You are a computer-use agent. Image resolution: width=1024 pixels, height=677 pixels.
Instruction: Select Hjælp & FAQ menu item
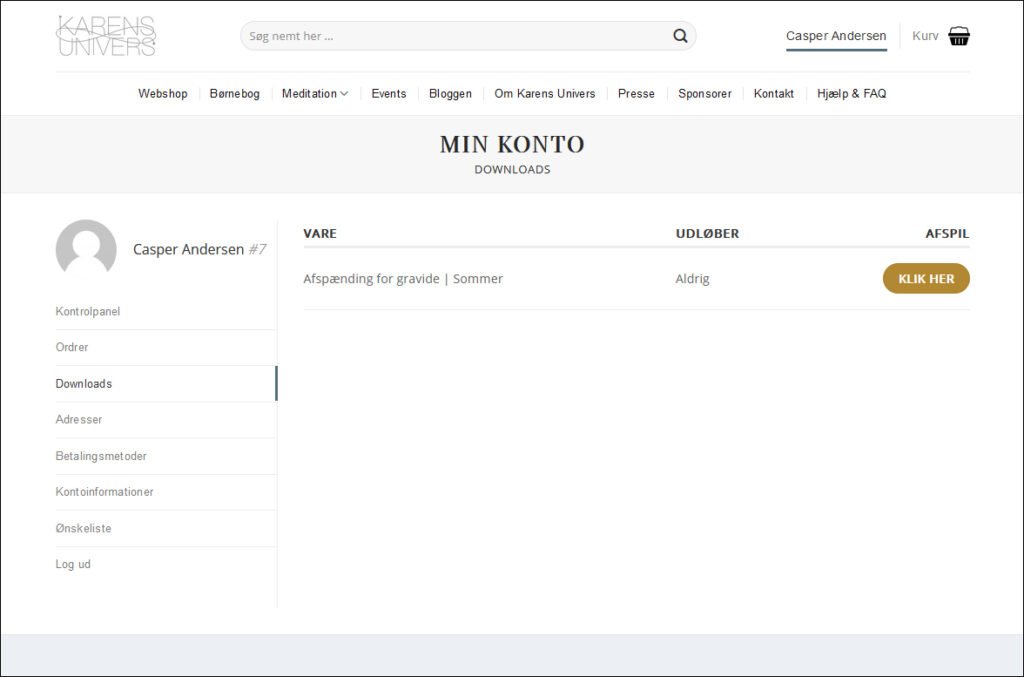[x=851, y=94]
